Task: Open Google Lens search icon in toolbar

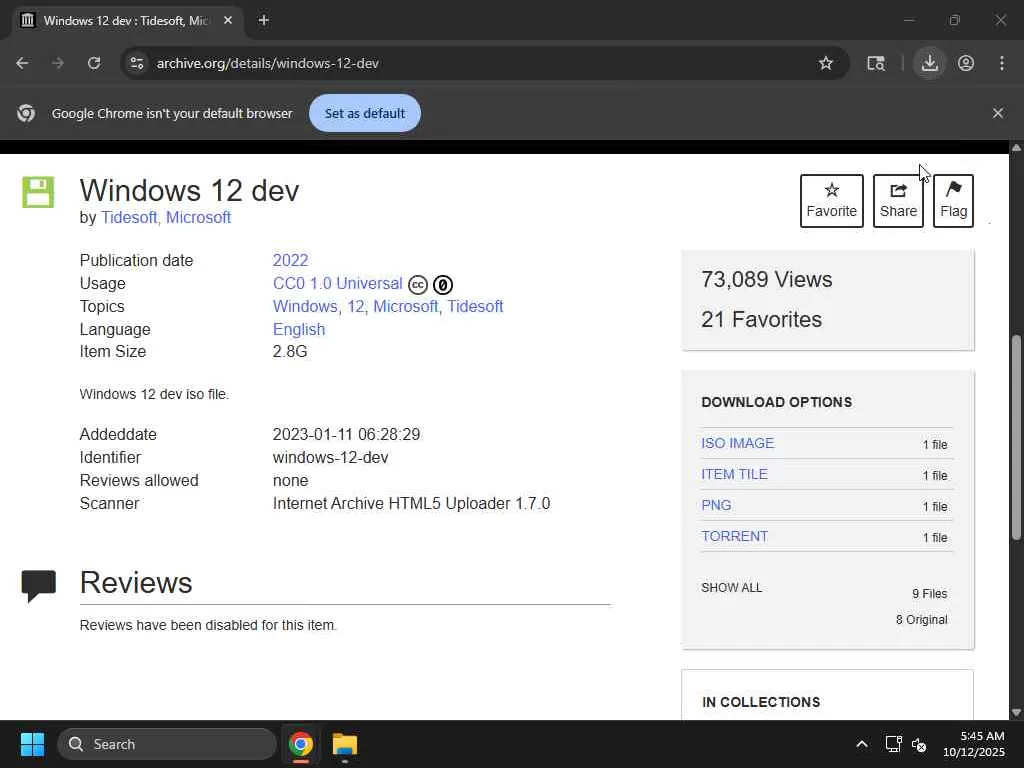Action: click(x=876, y=63)
